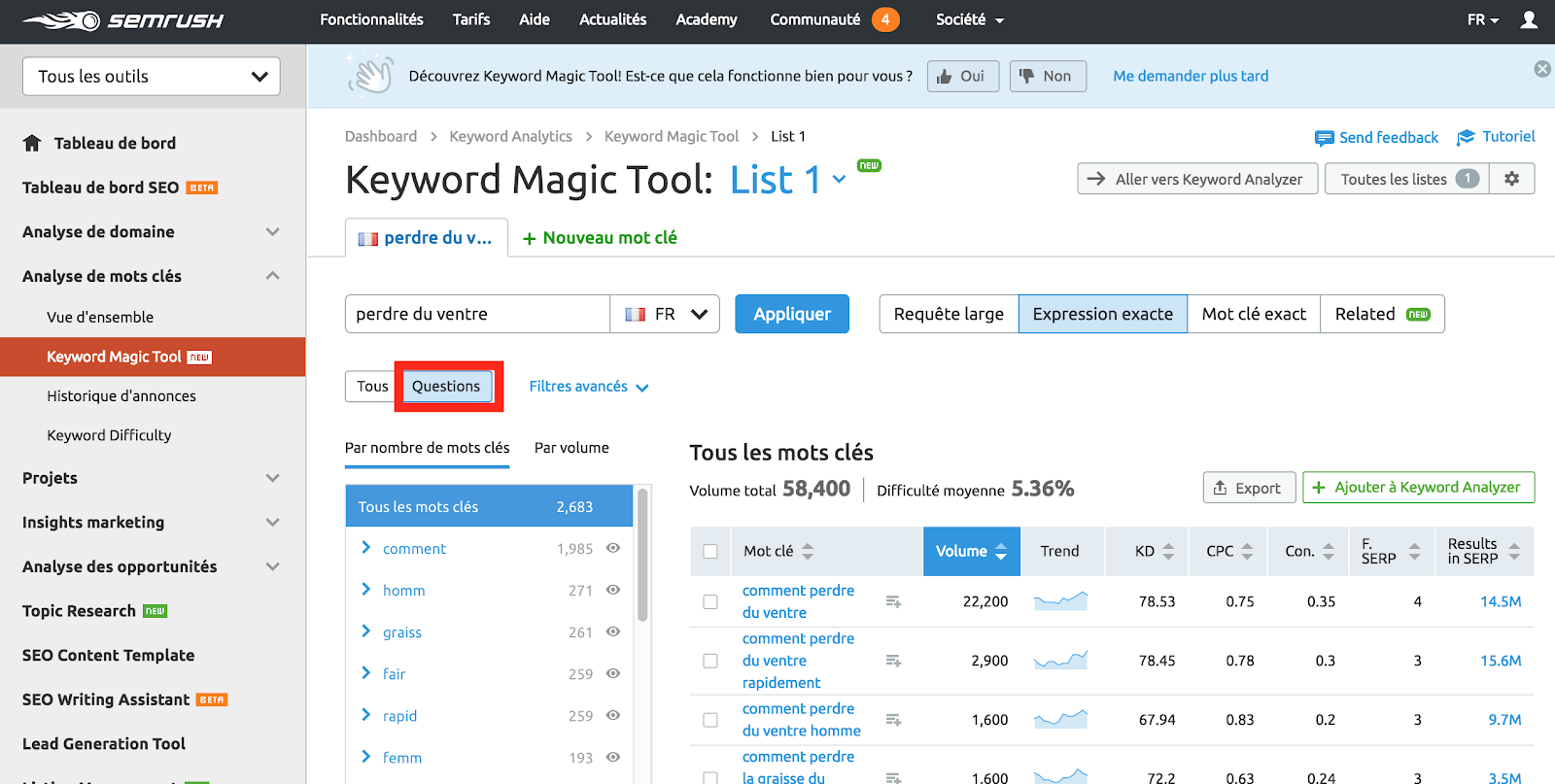This screenshot has height=784, width=1555.
Task: Sort by the CPC column arrows
Action: click(x=1247, y=551)
